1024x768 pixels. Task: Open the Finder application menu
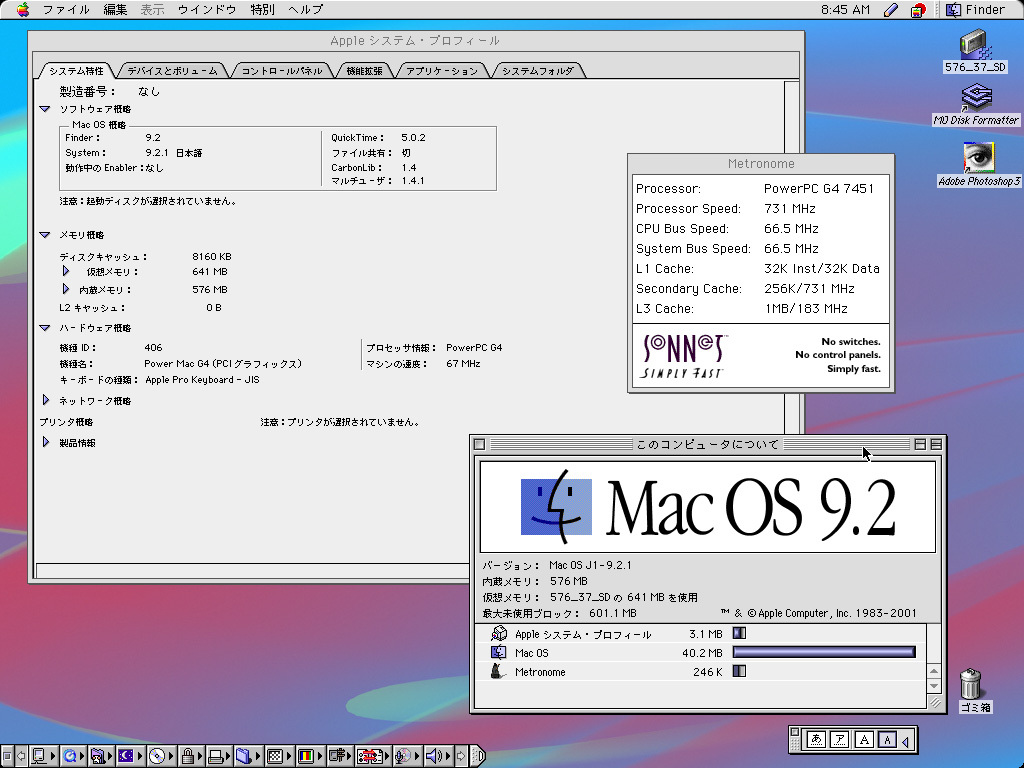tap(976, 10)
